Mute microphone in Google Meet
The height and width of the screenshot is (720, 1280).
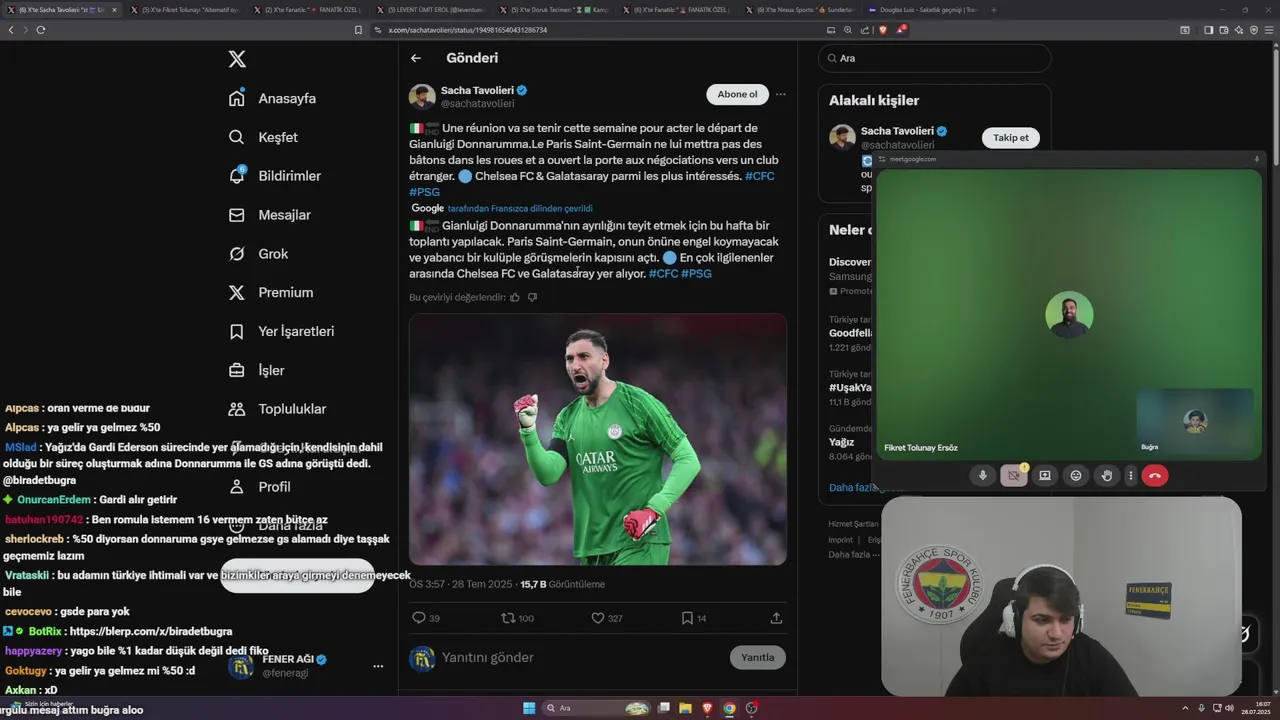[x=983, y=476]
